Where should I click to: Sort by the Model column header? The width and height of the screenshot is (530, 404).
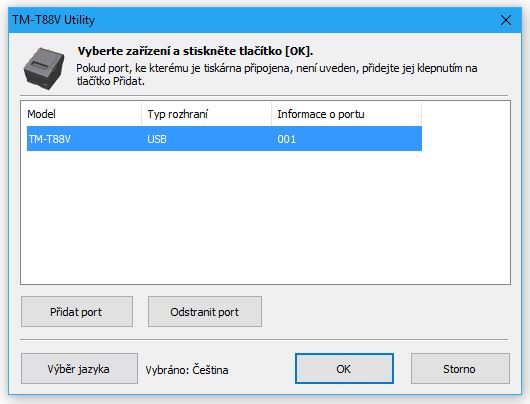(81, 114)
